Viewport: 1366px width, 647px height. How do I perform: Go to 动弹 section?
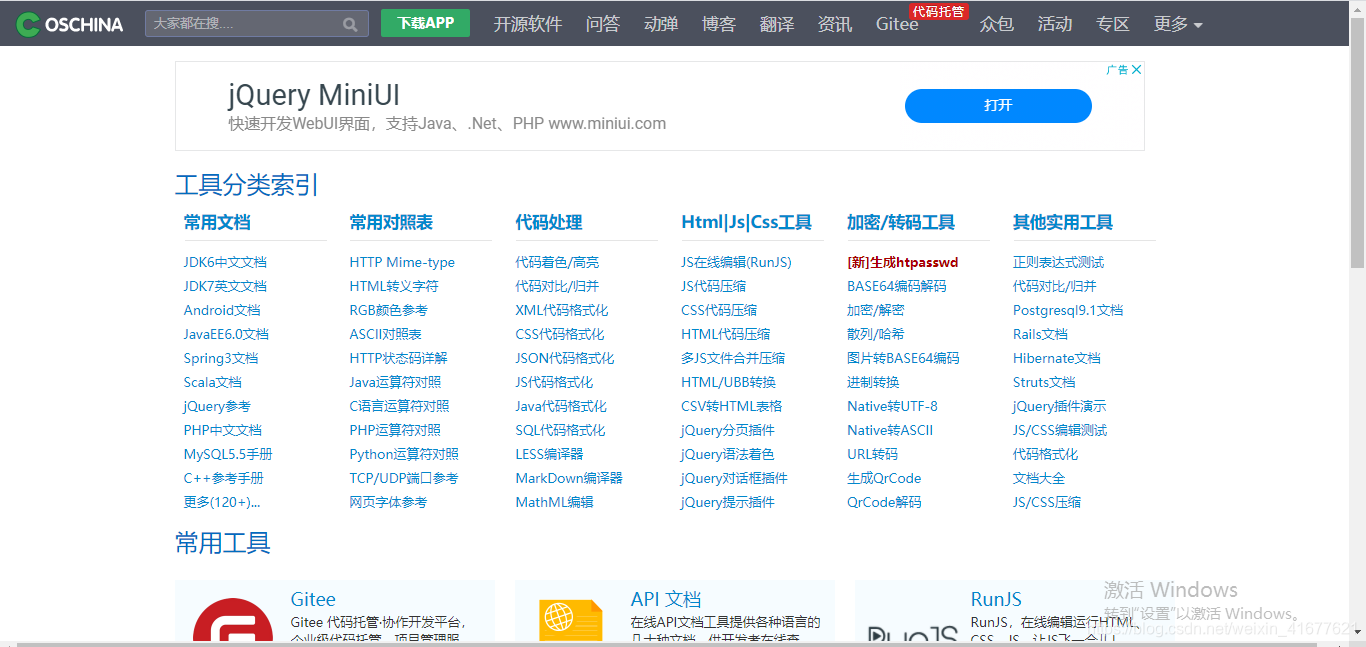coord(661,24)
